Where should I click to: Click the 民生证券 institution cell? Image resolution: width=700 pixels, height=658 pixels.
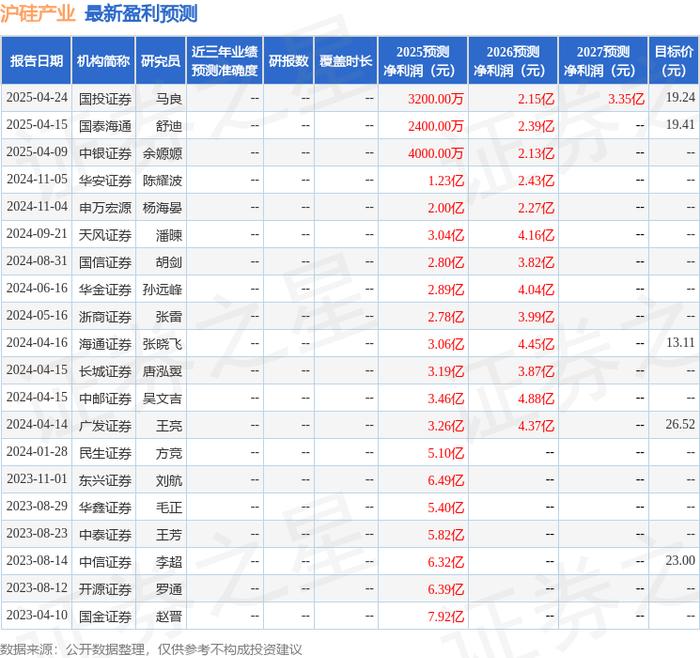point(105,453)
